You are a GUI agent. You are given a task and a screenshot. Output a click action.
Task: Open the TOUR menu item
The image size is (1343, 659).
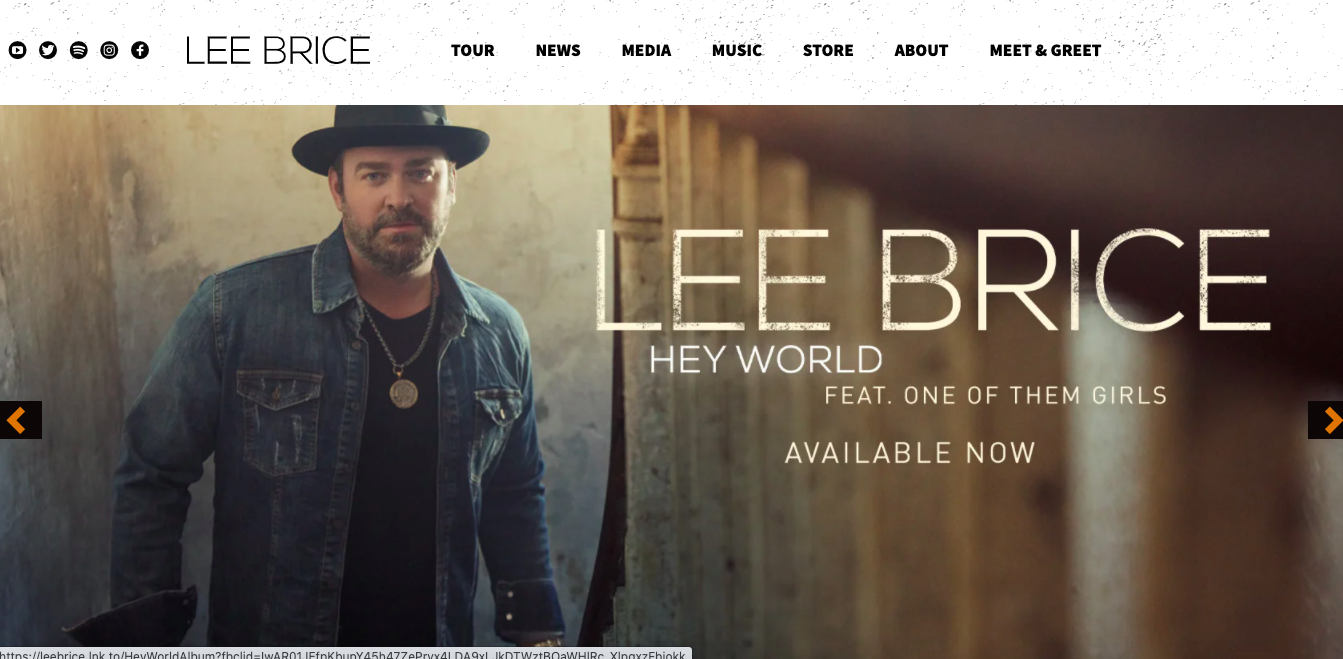(473, 50)
